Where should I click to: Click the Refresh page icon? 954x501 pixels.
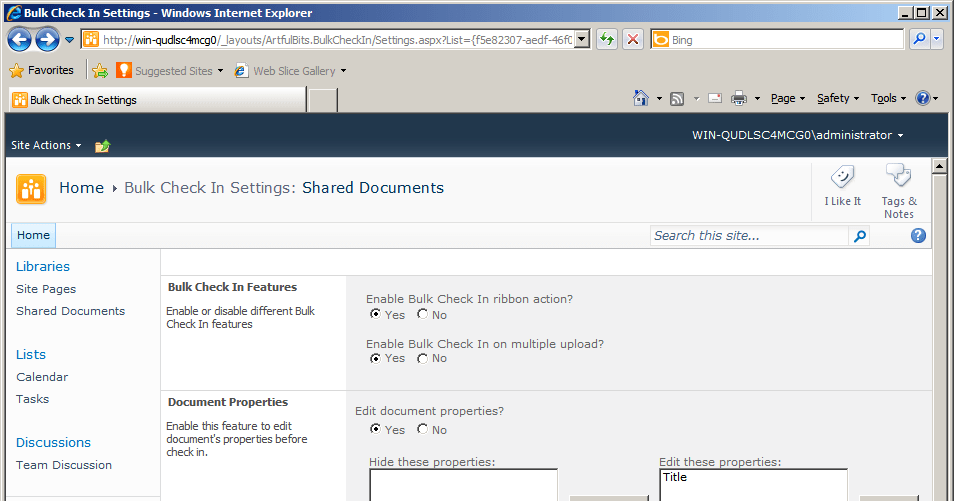pos(607,40)
